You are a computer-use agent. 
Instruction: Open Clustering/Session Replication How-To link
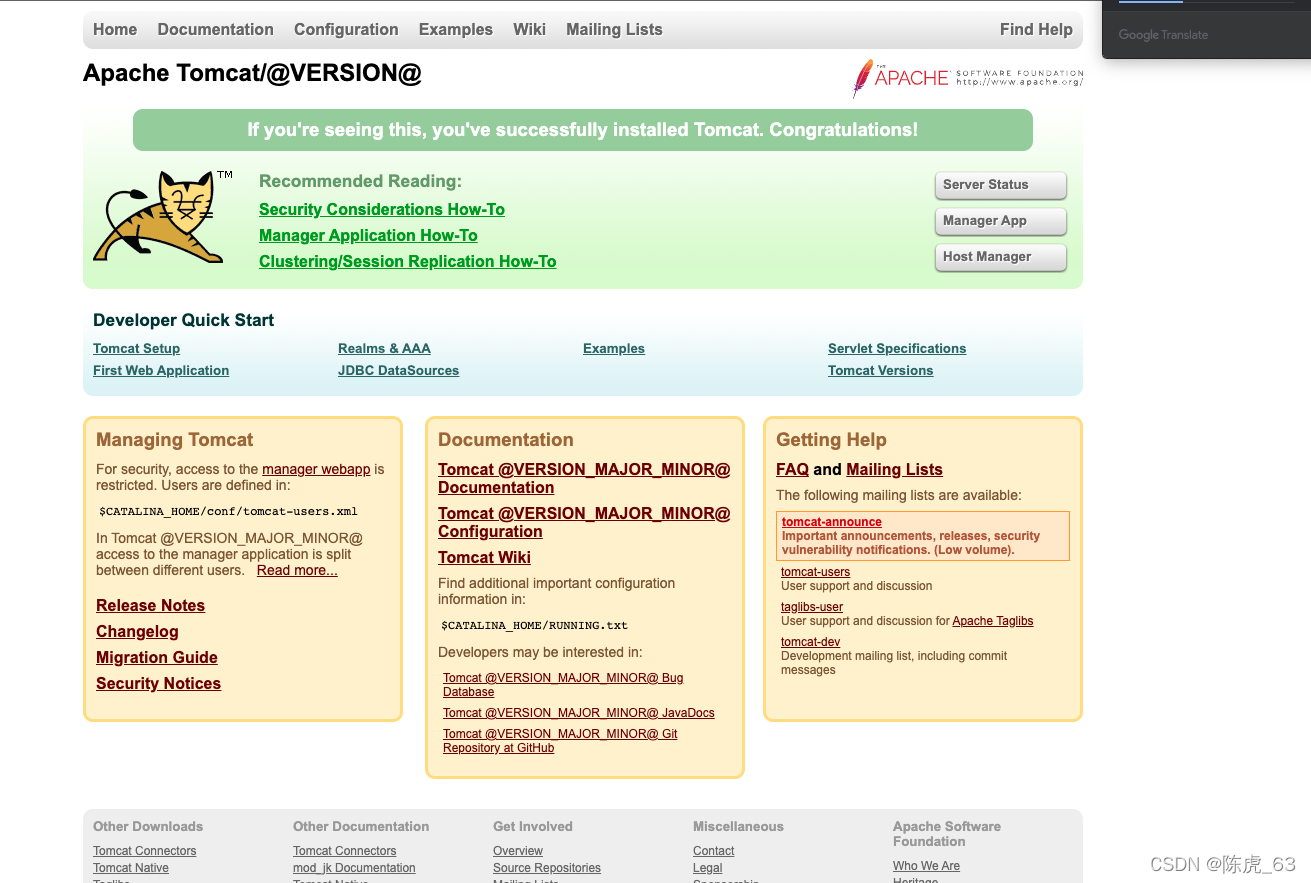pyautogui.click(x=407, y=261)
